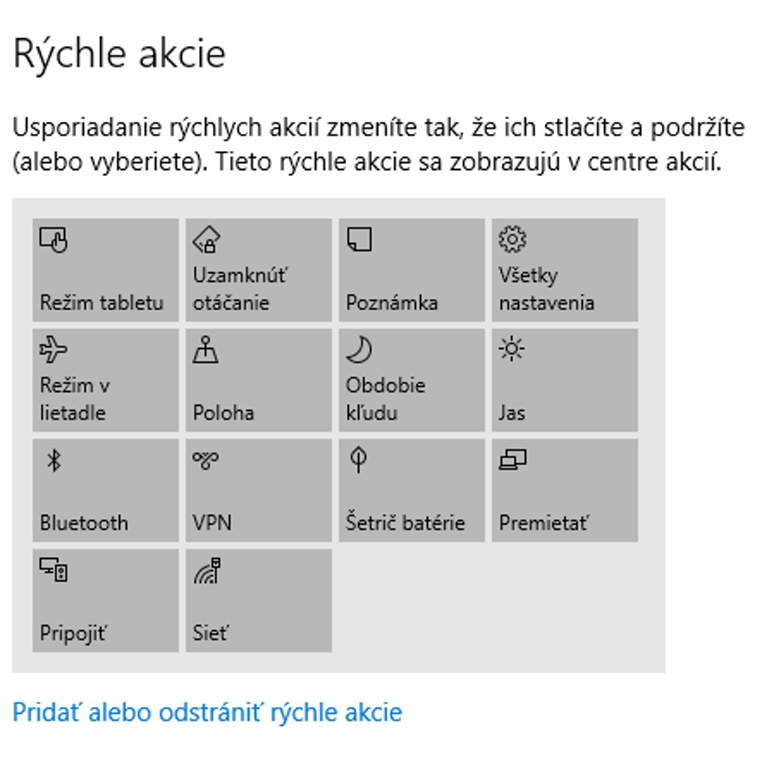Click the airplane mode icon

pos(53,350)
